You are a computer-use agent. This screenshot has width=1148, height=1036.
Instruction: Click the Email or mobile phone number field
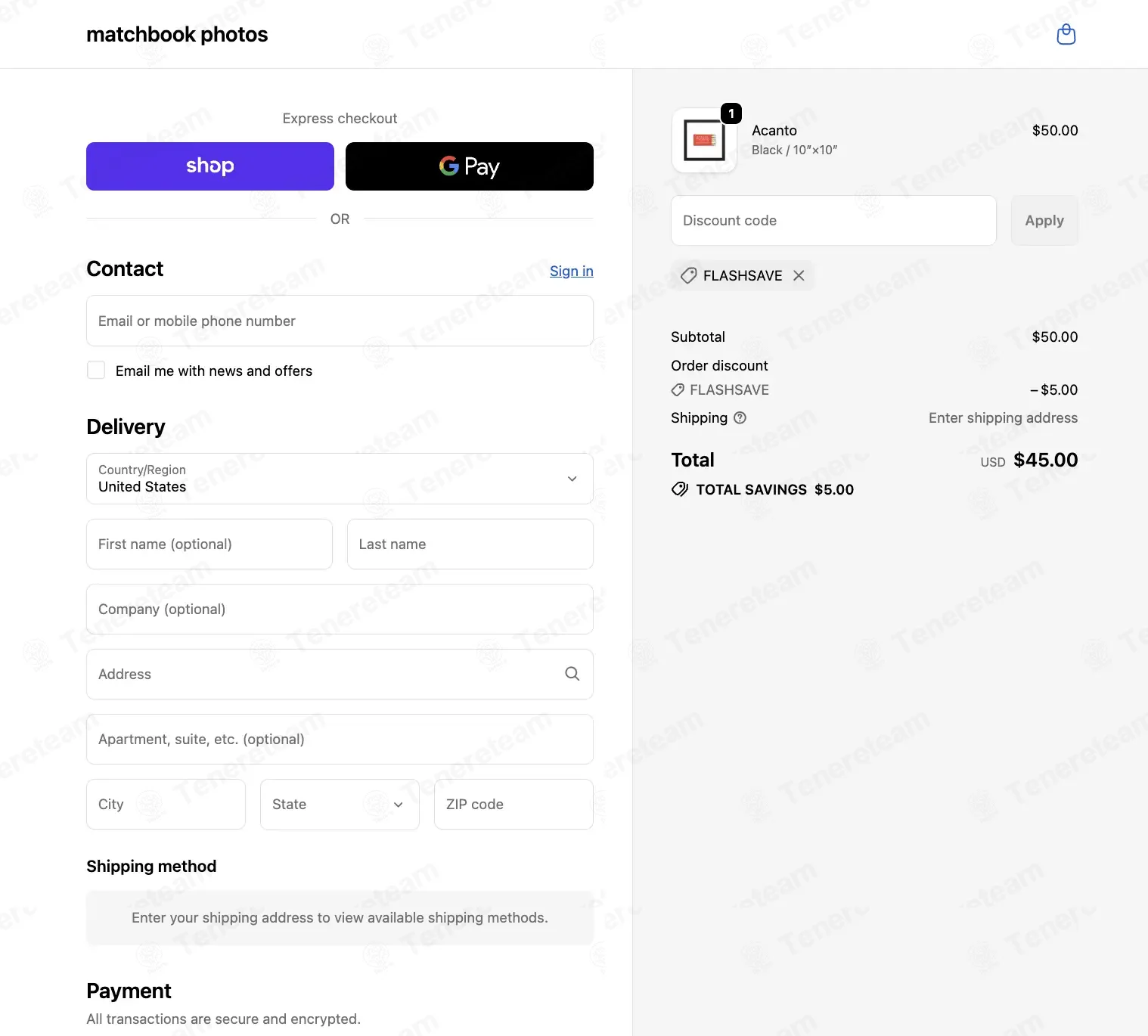tap(340, 321)
